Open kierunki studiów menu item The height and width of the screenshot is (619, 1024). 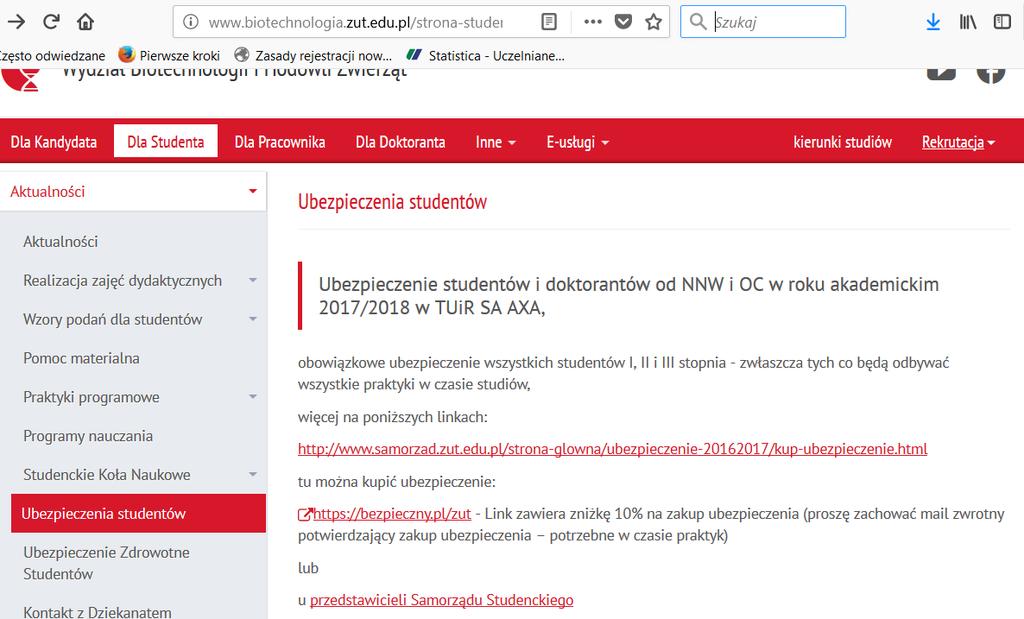842,142
